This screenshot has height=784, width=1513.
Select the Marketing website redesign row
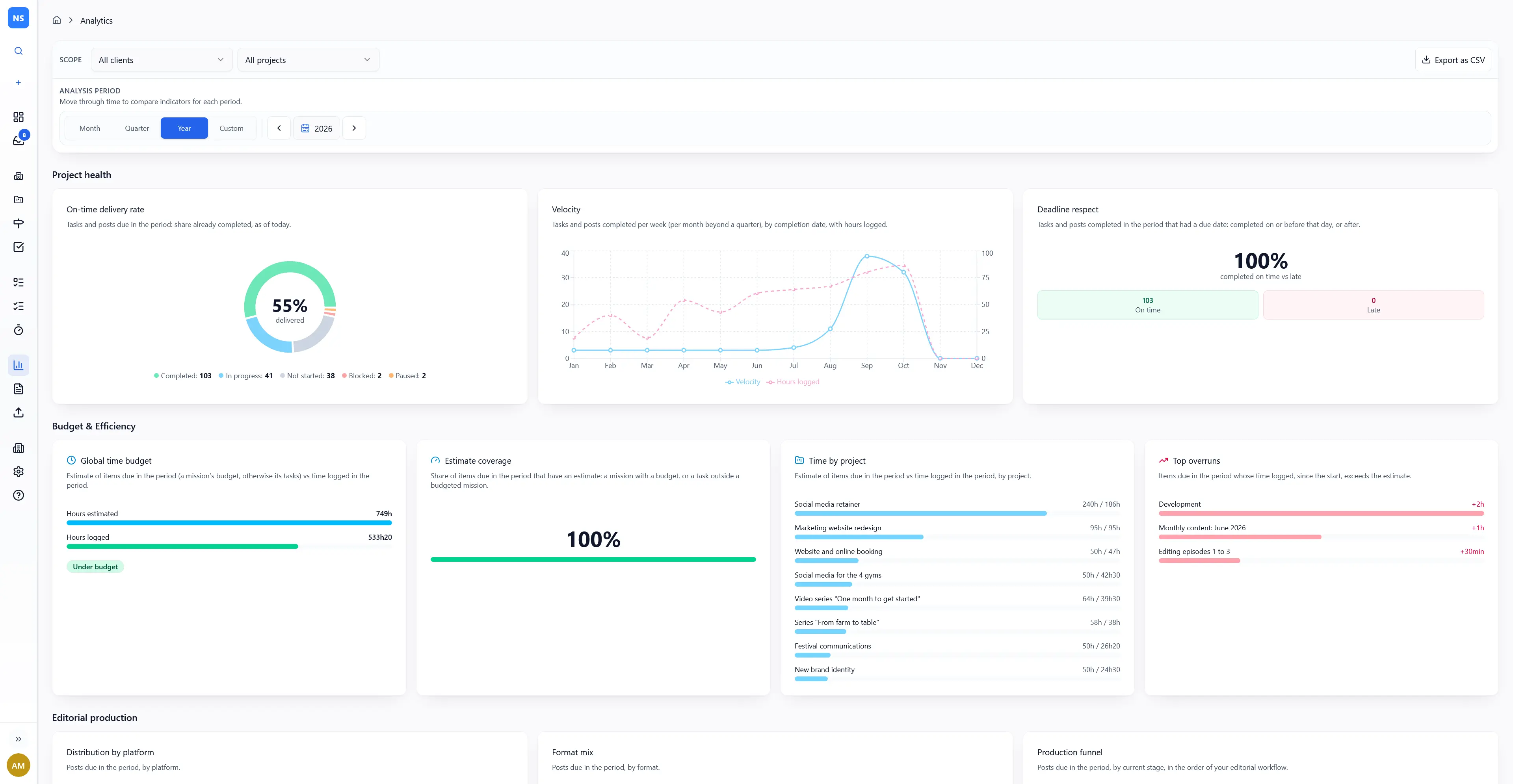point(957,531)
